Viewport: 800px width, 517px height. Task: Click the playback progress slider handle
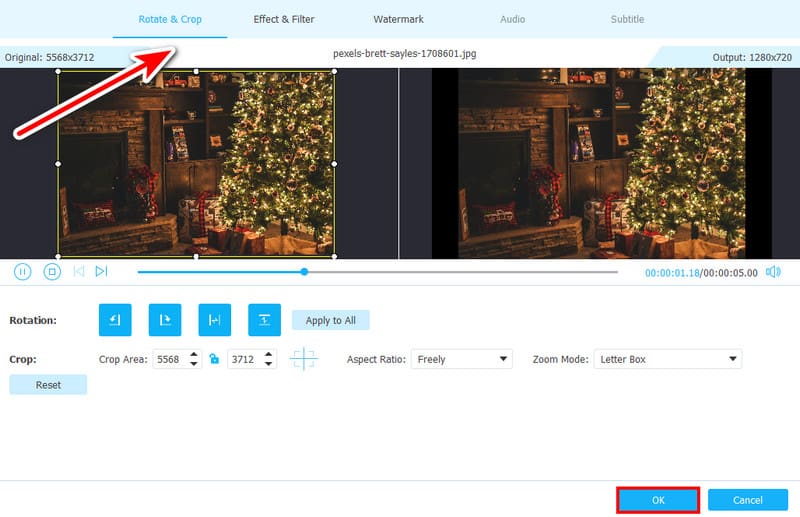304,271
